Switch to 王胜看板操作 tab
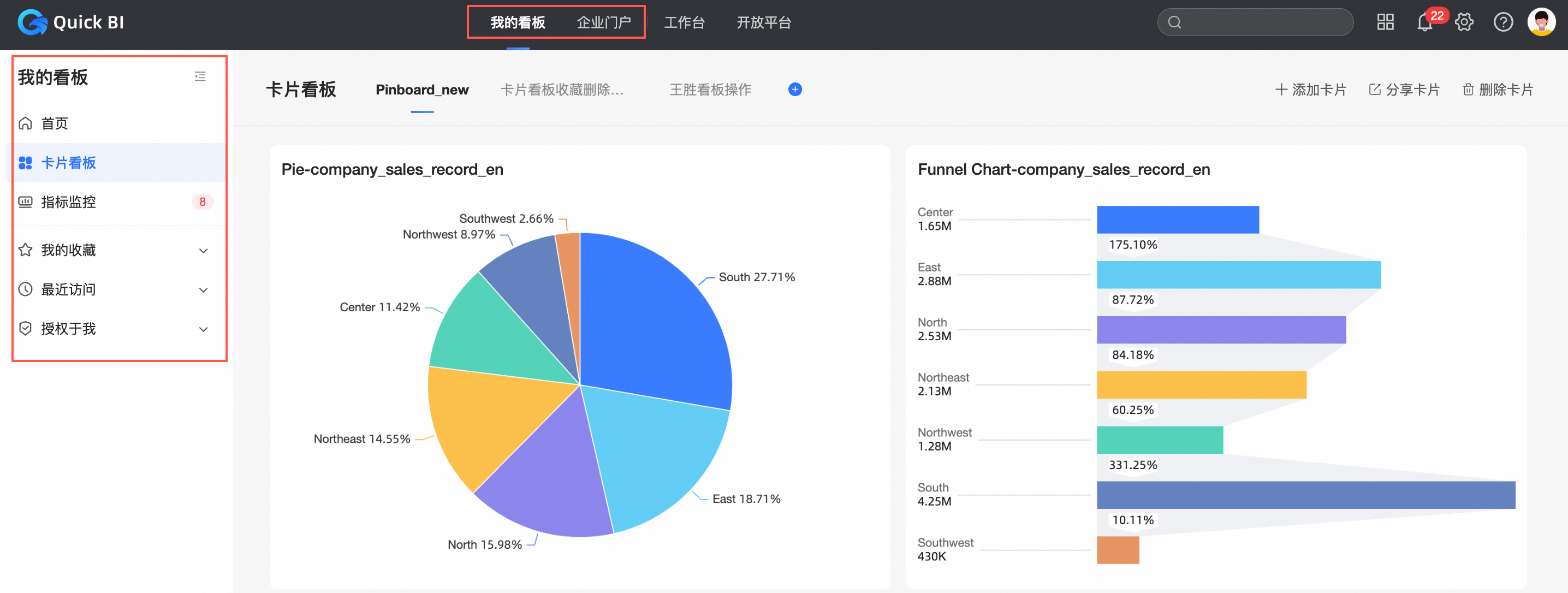The height and width of the screenshot is (593, 1568). coord(710,90)
